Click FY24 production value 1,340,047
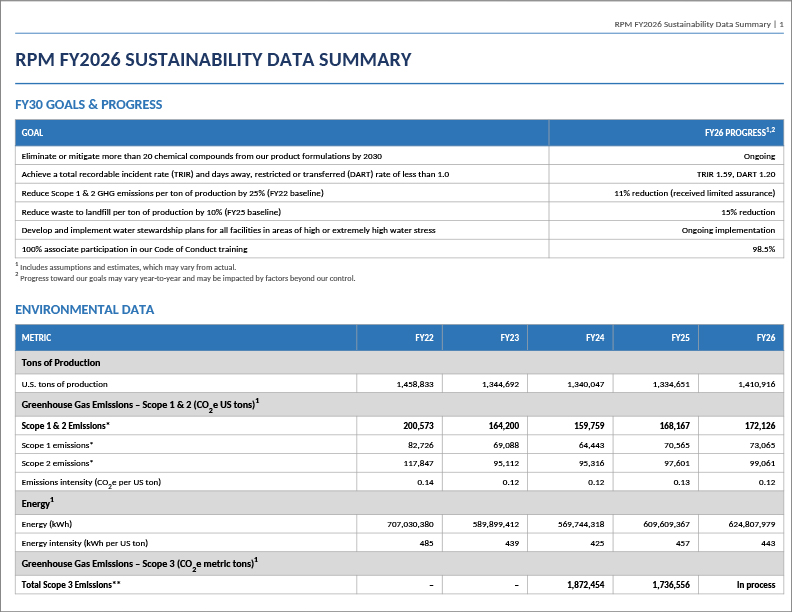Screen dimensions: 792x612 [585, 384]
